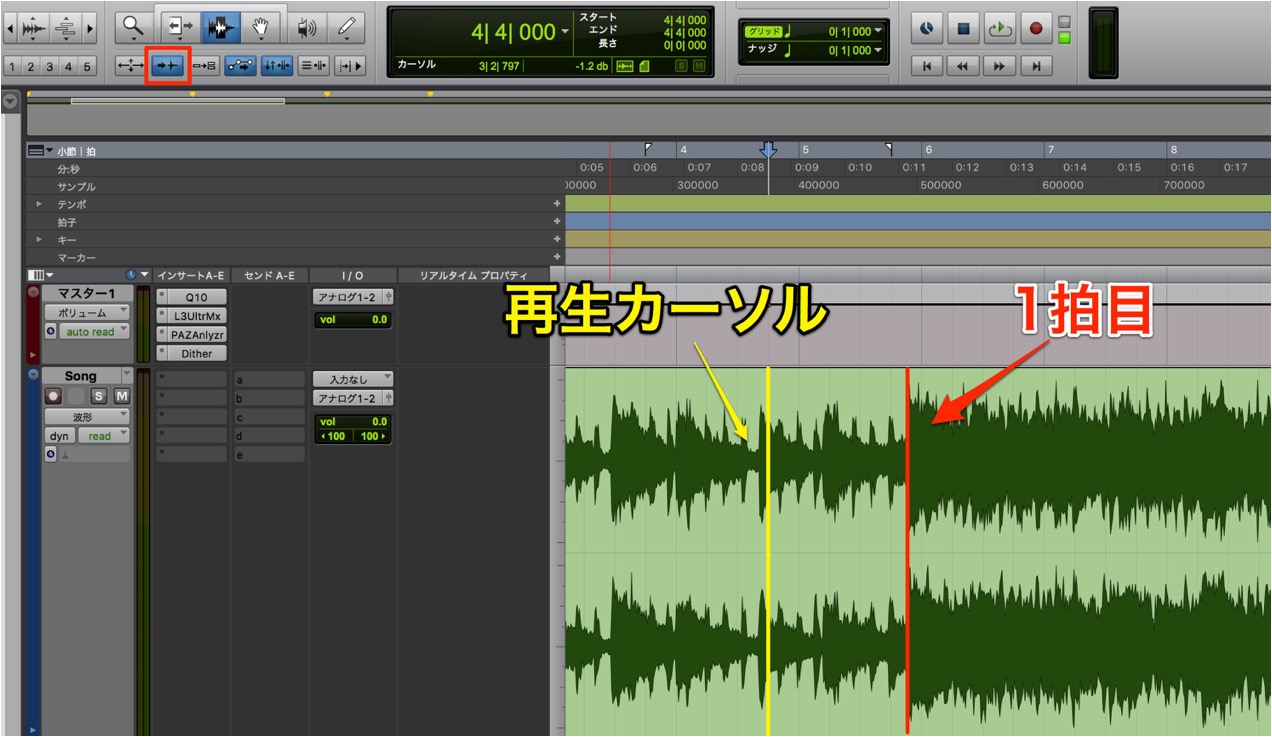
Task: Start loop playback with Play button
Action: coord(999,29)
